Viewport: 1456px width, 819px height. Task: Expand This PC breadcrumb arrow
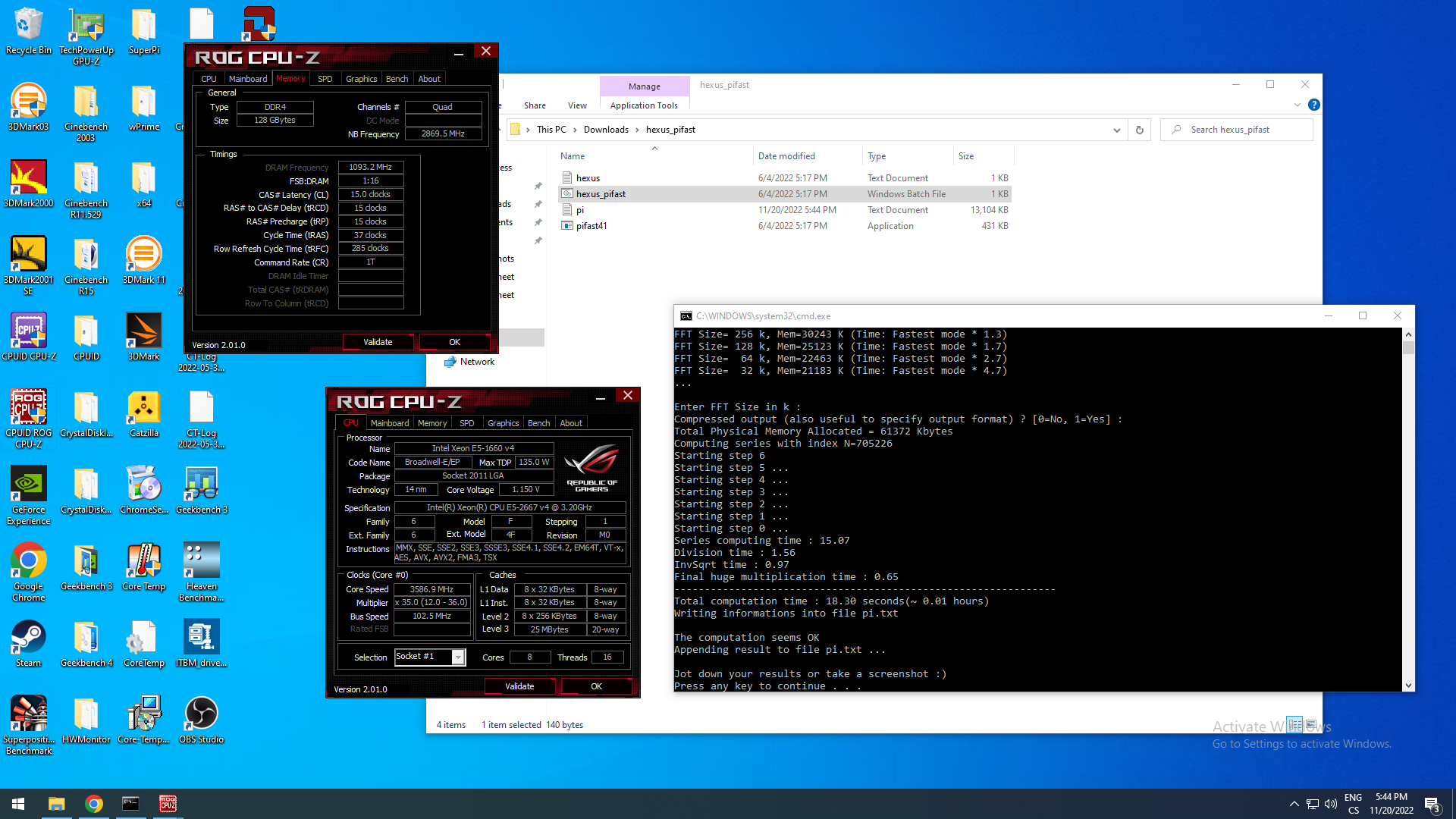coord(575,130)
